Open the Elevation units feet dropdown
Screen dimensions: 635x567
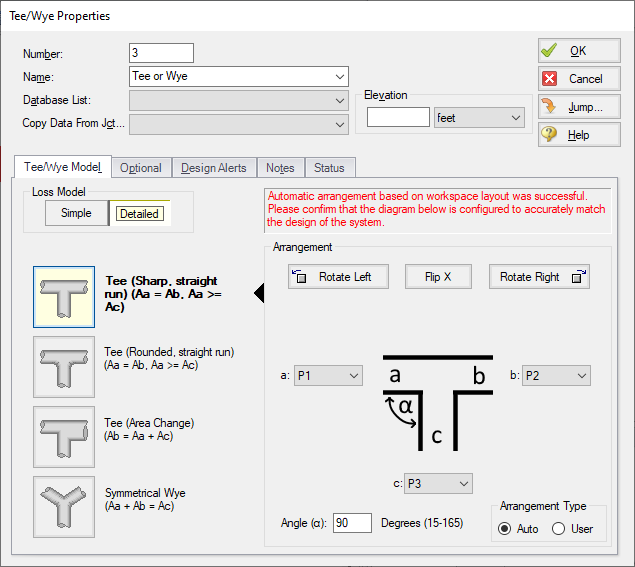[479, 118]
